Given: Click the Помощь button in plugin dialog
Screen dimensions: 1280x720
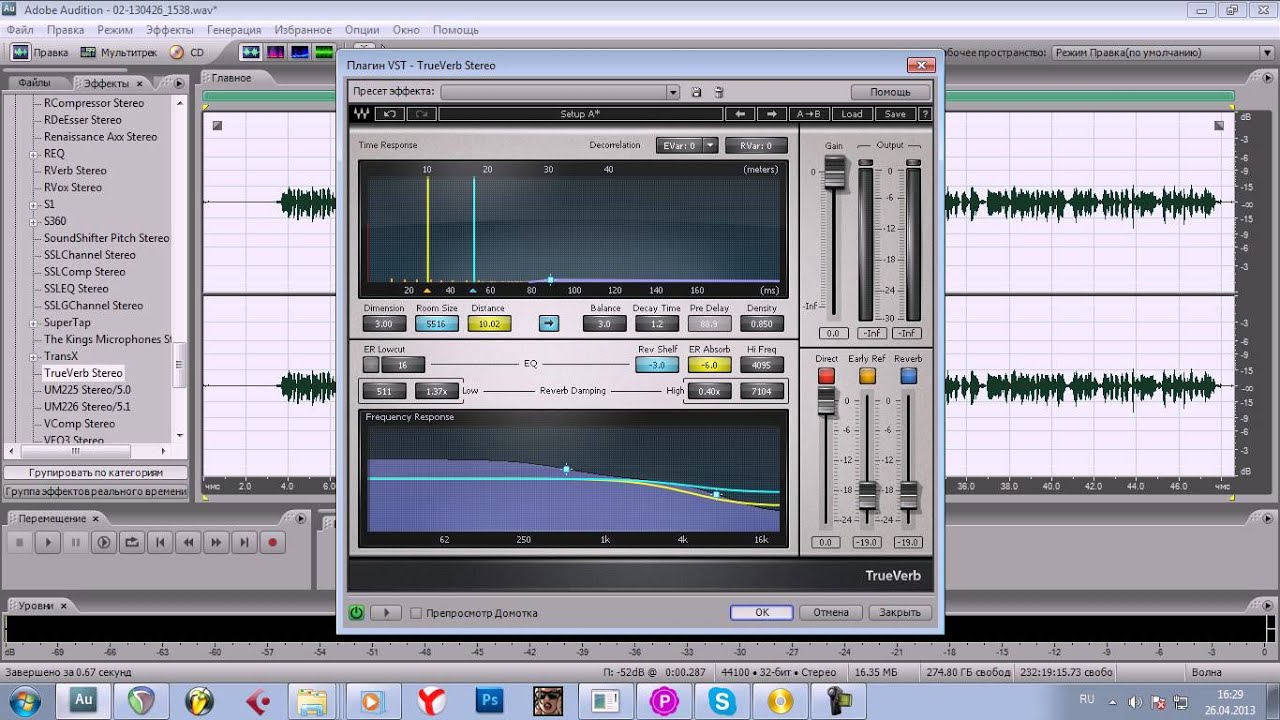Looking at the screenshot, I should click(x=890, y=92).
